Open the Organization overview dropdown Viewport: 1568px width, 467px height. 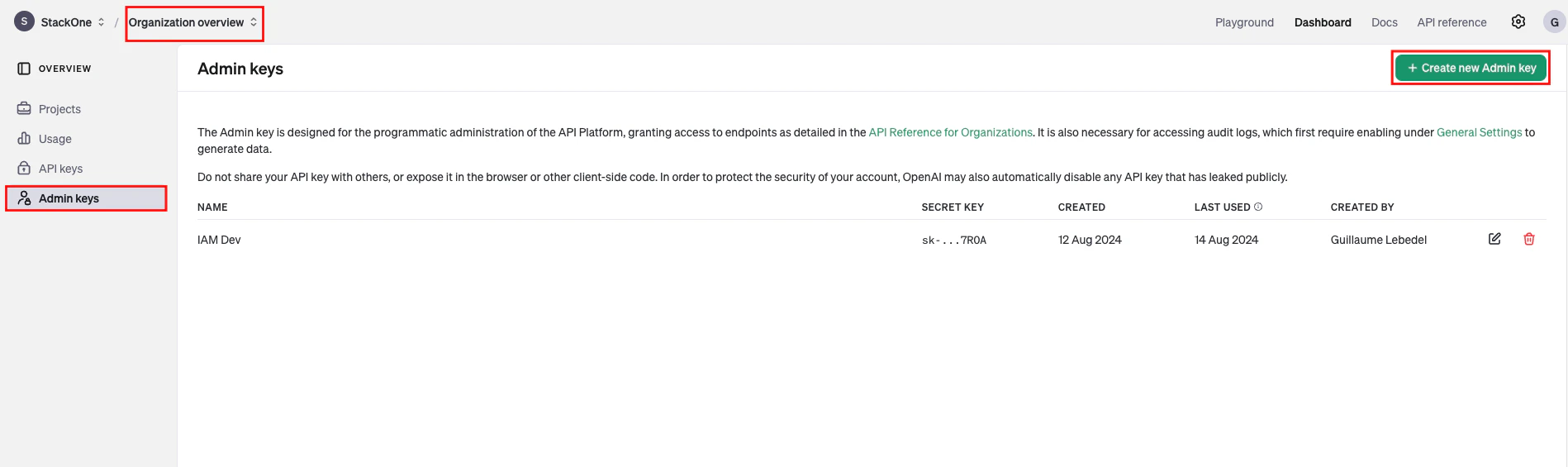coord(193,22)
